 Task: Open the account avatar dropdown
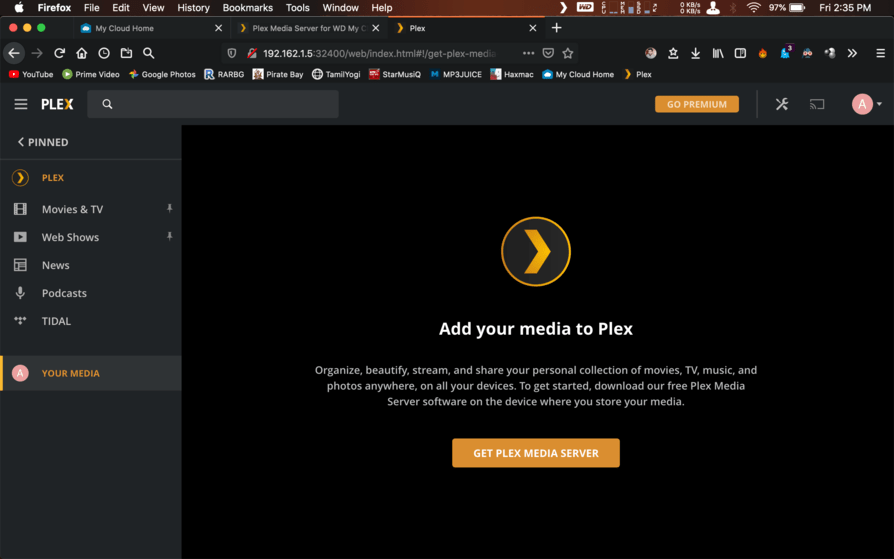tap(867, 104)
